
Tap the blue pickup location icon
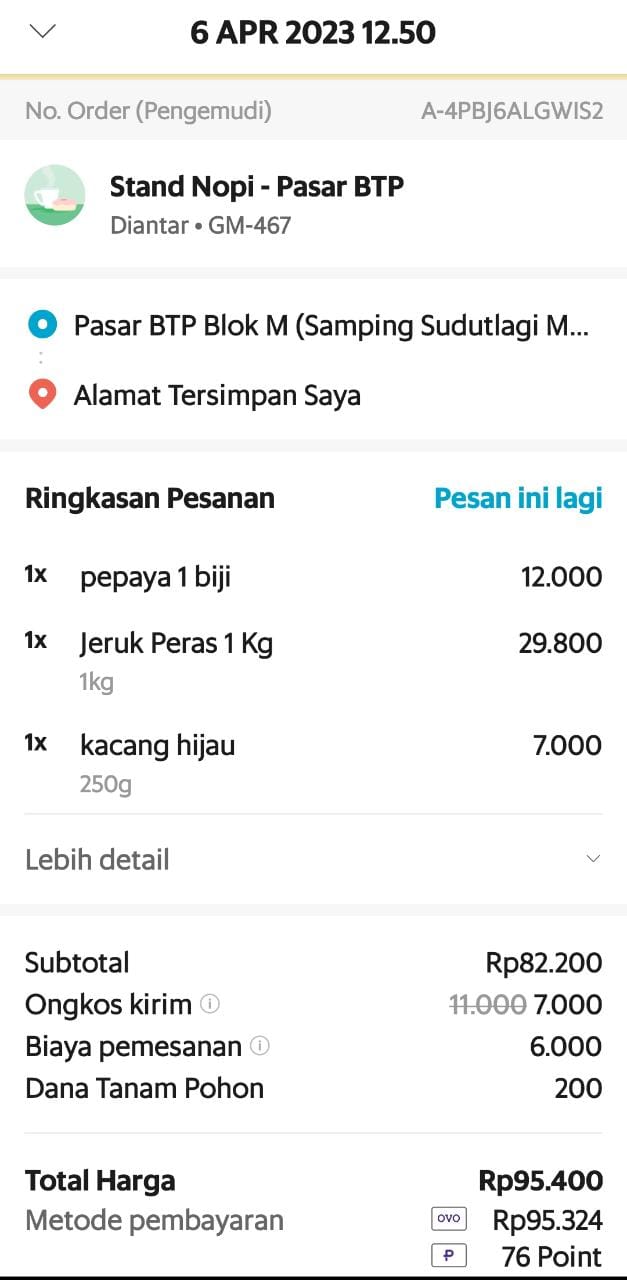[42, 325]
